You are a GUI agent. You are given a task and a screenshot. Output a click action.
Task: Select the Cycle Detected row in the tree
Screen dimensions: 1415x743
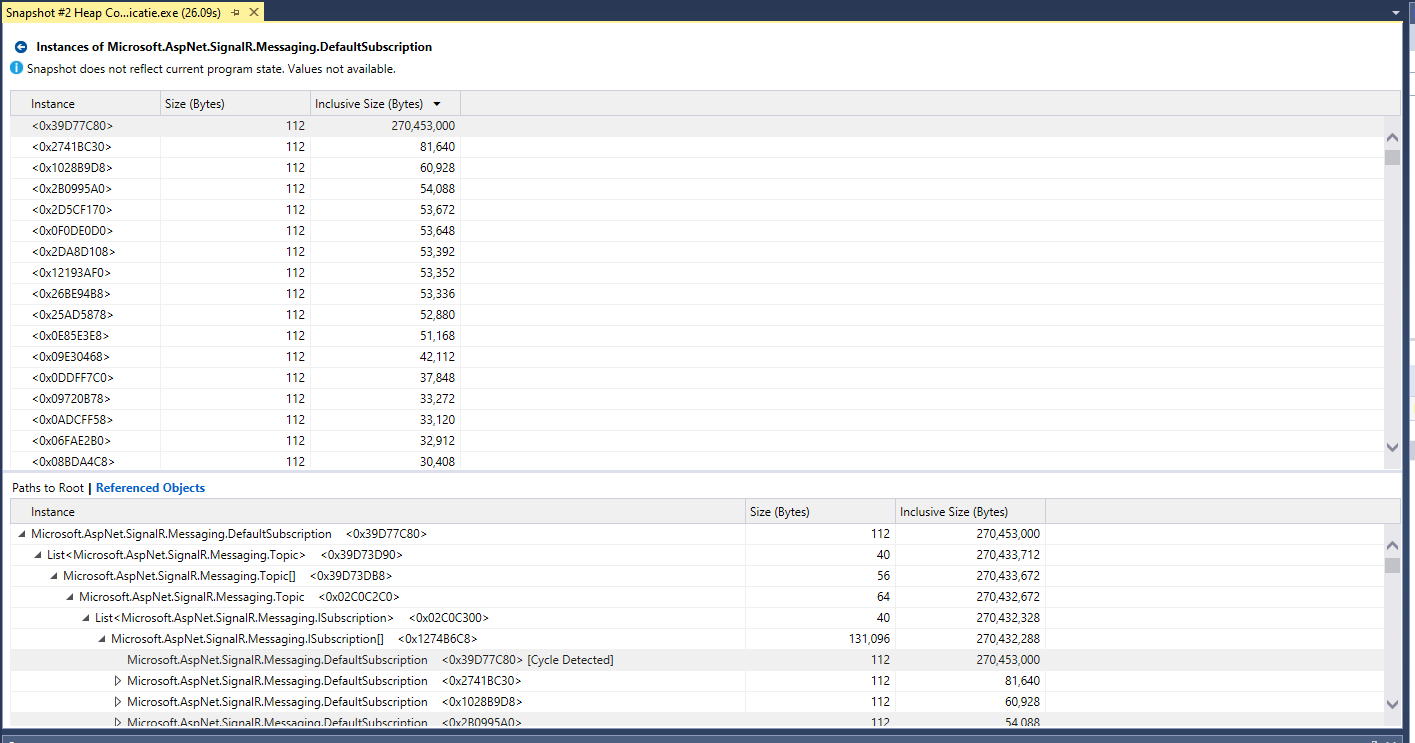pyautogui.click(x=370, y=659)
